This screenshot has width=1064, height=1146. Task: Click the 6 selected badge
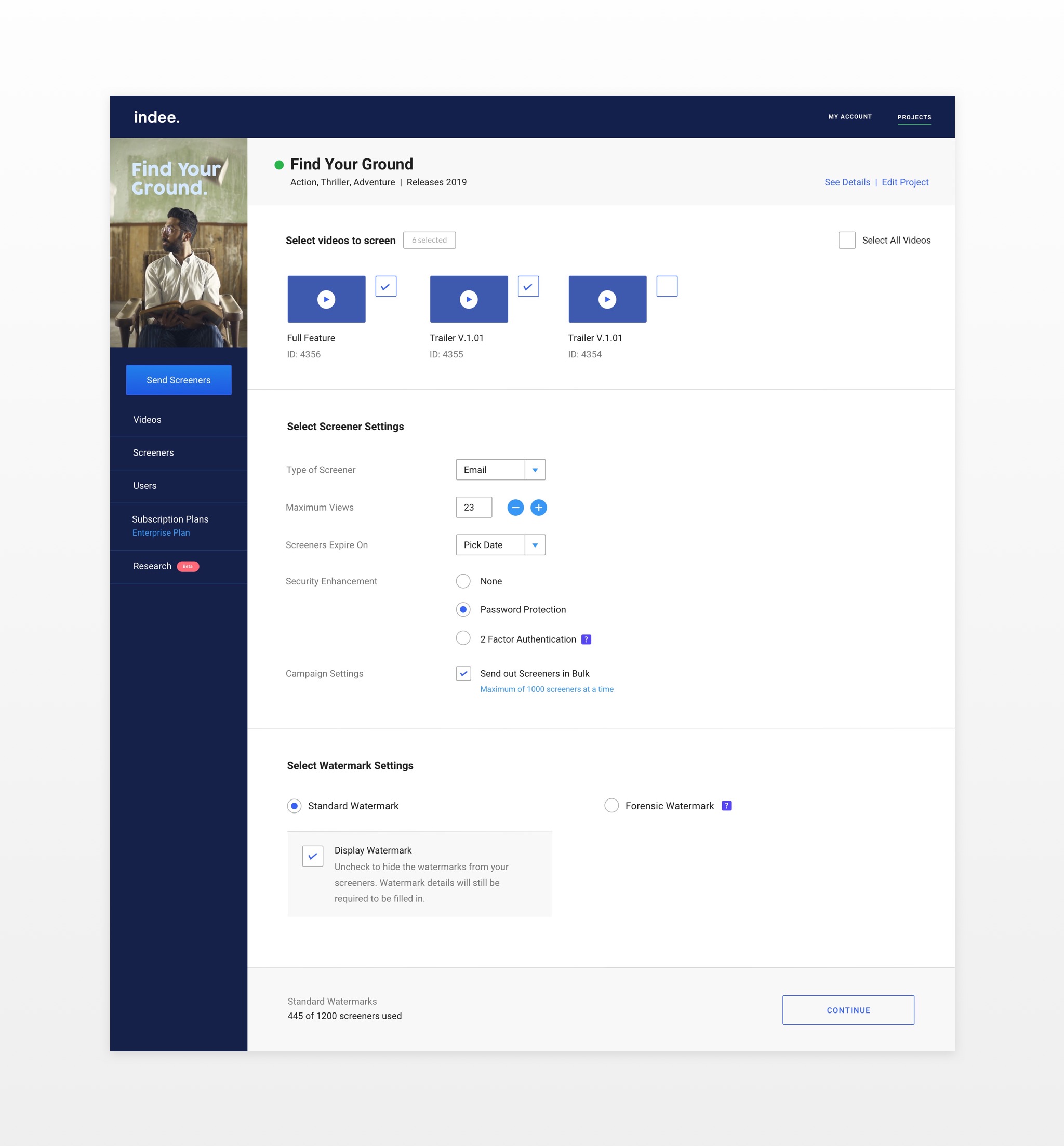pyautogui.click(x=429, y=240)
